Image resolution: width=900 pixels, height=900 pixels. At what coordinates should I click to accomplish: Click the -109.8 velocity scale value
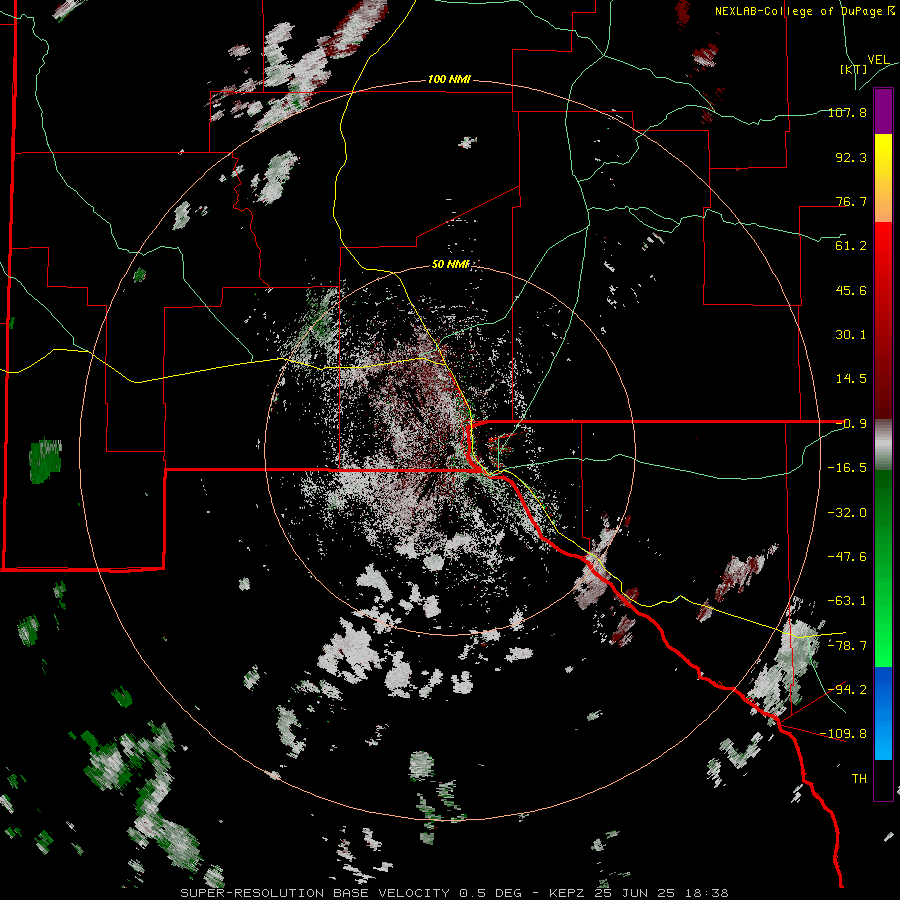click(844, 734)
